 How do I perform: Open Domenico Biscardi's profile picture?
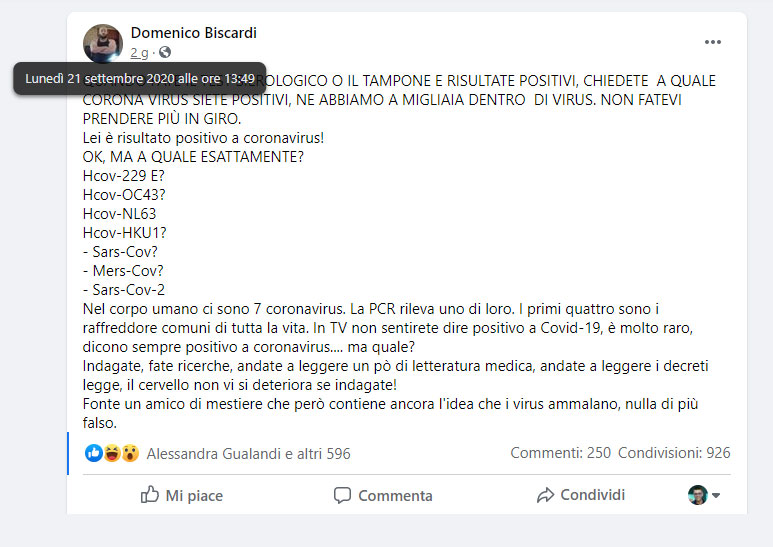point(103,43)
